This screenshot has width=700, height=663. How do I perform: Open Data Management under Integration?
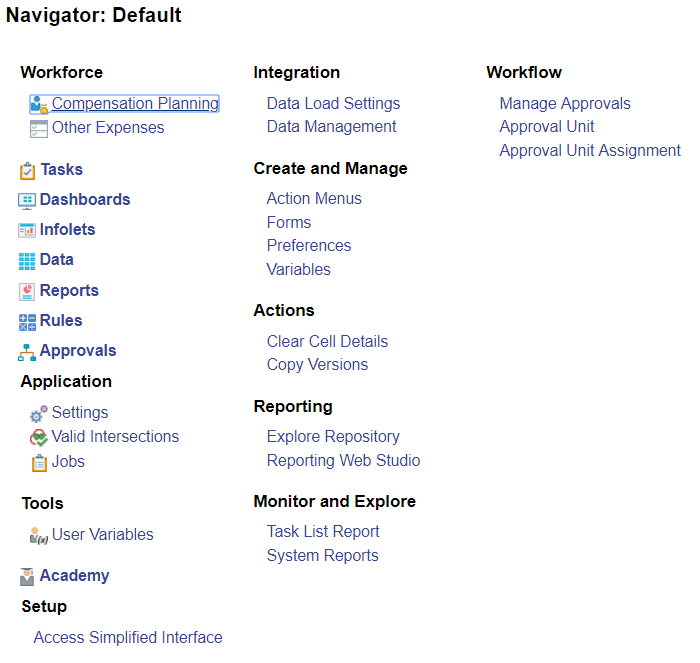coord(332,127)
